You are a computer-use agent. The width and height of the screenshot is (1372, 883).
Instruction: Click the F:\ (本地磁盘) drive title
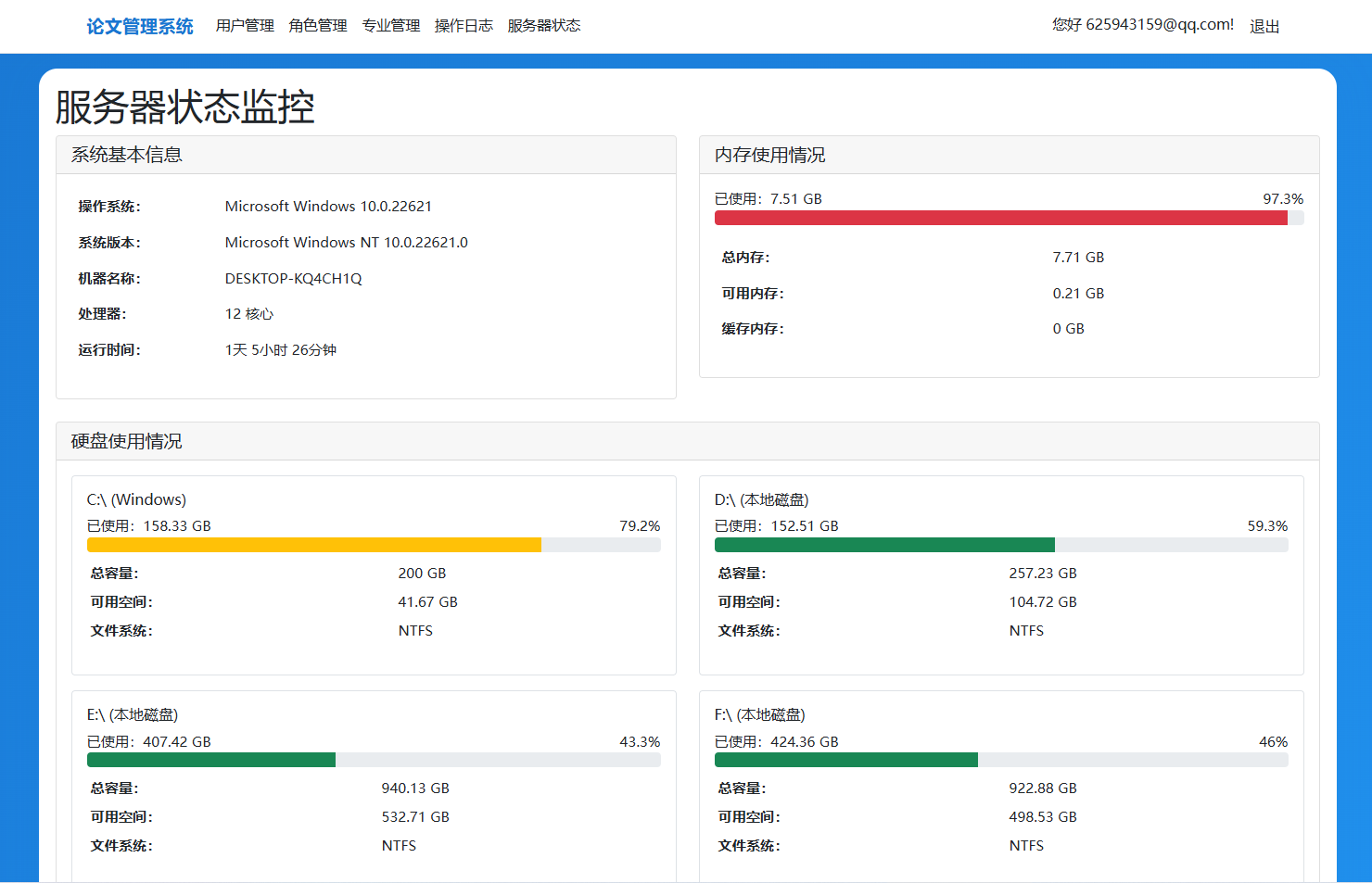pos(760,715)
